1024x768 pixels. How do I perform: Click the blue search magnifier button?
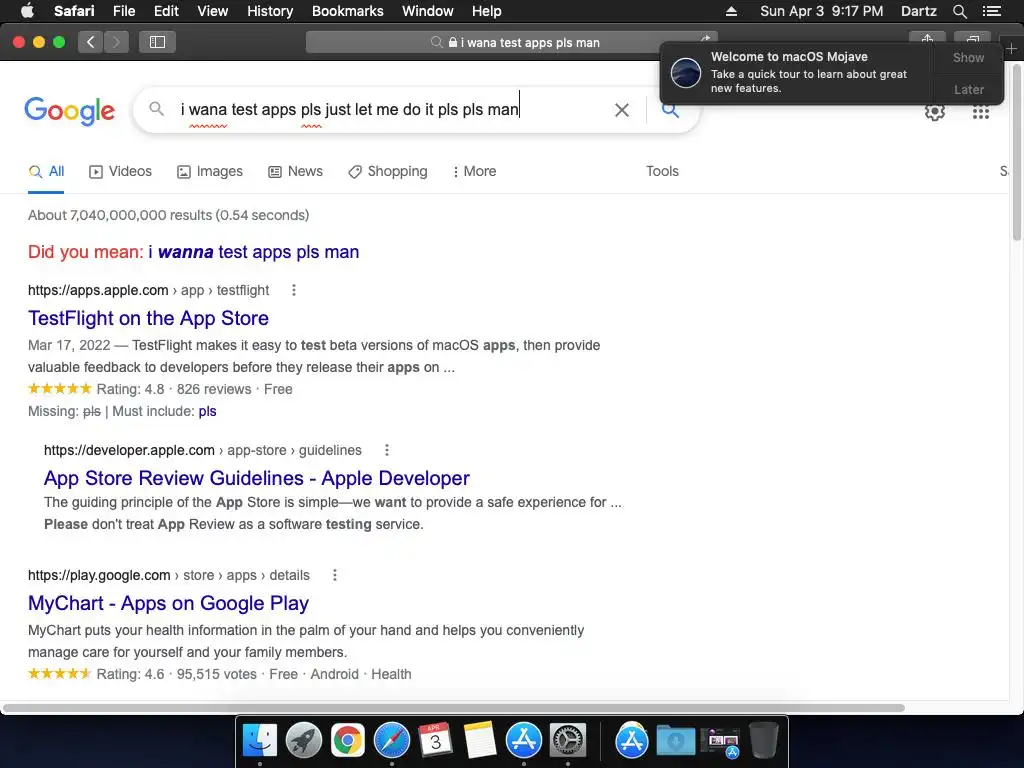pyautogui.click(x=671, y=111)
